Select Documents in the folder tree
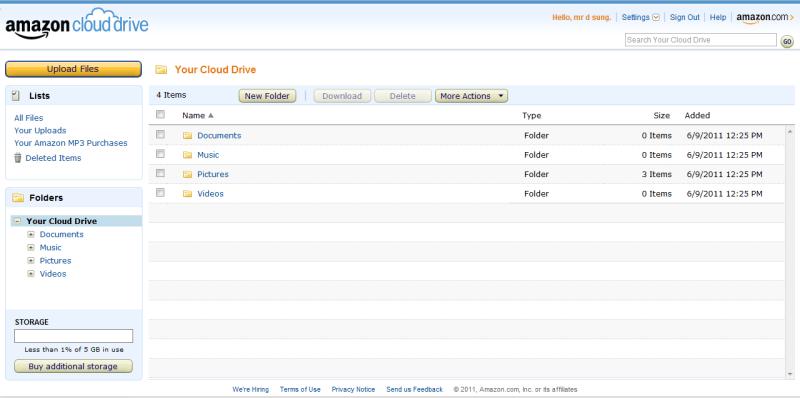The image size is (800, 398). [62, 235]
